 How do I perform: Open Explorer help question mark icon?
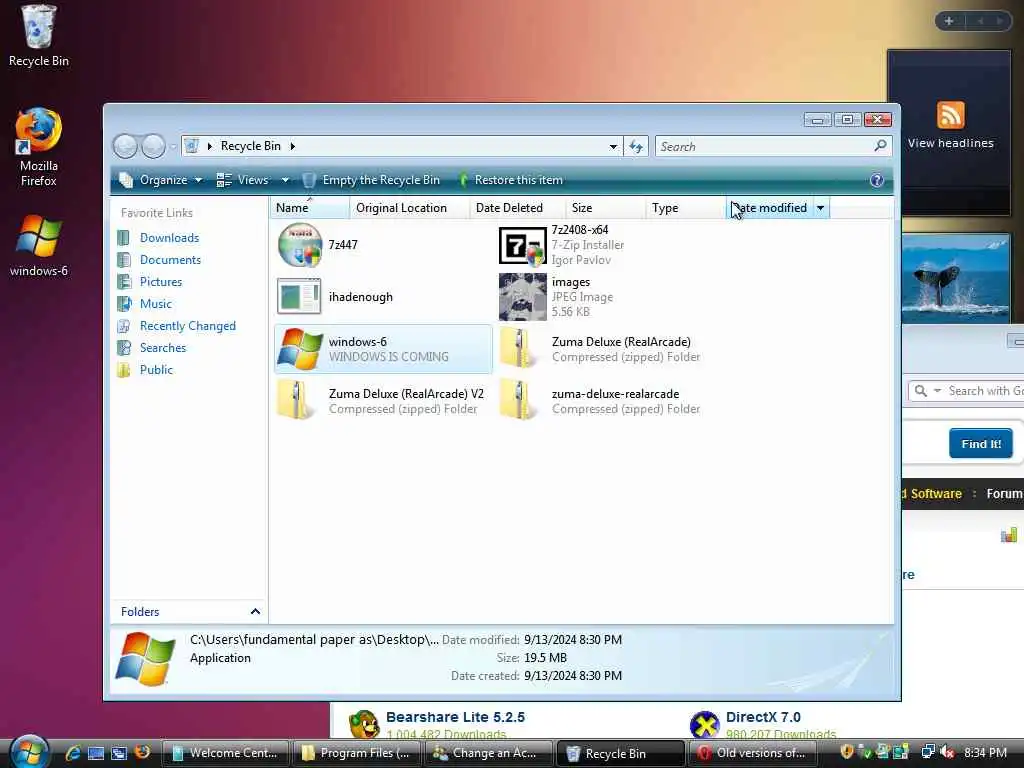[876, 180]
